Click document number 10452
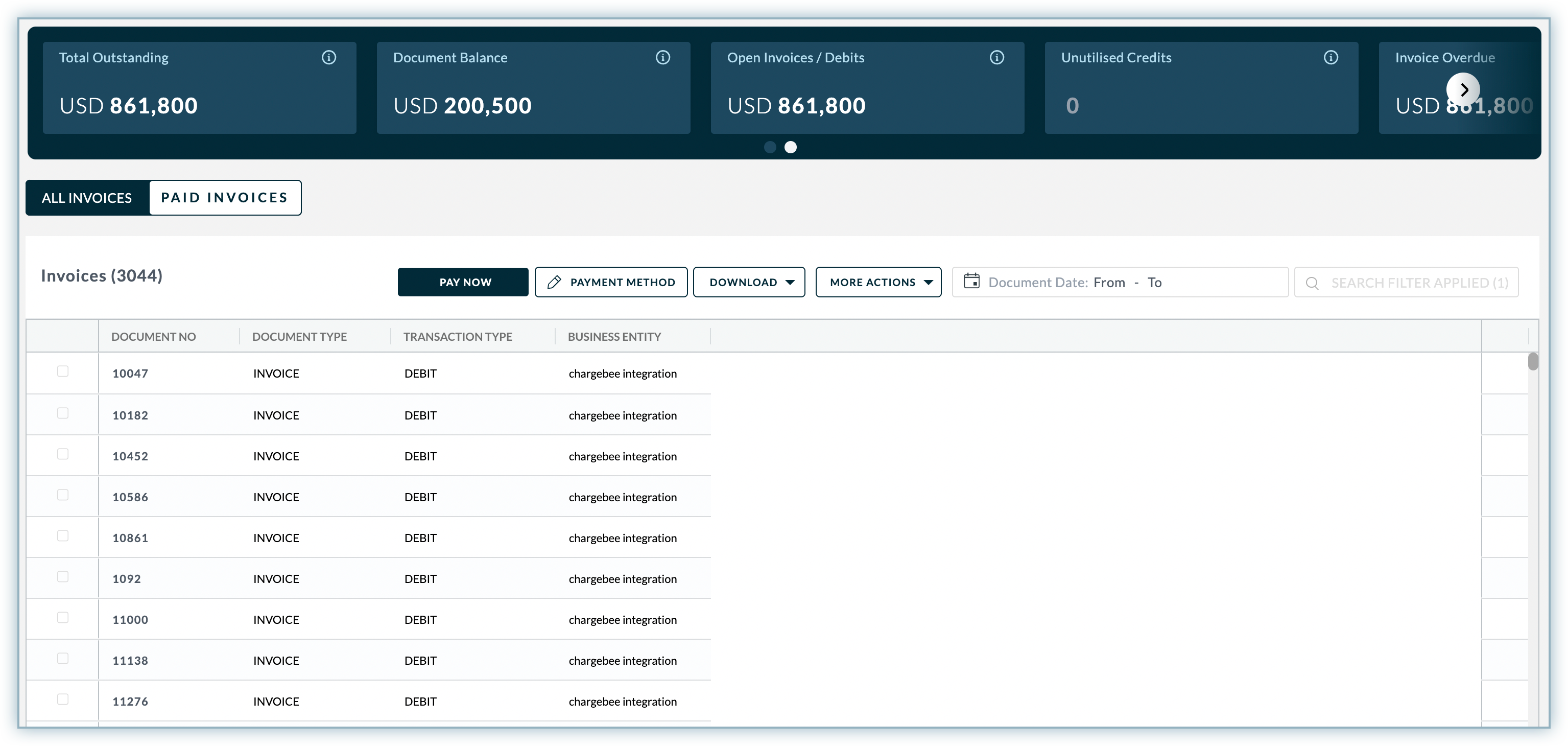The height and width of the screenshot is (746, 1568). 130,456
